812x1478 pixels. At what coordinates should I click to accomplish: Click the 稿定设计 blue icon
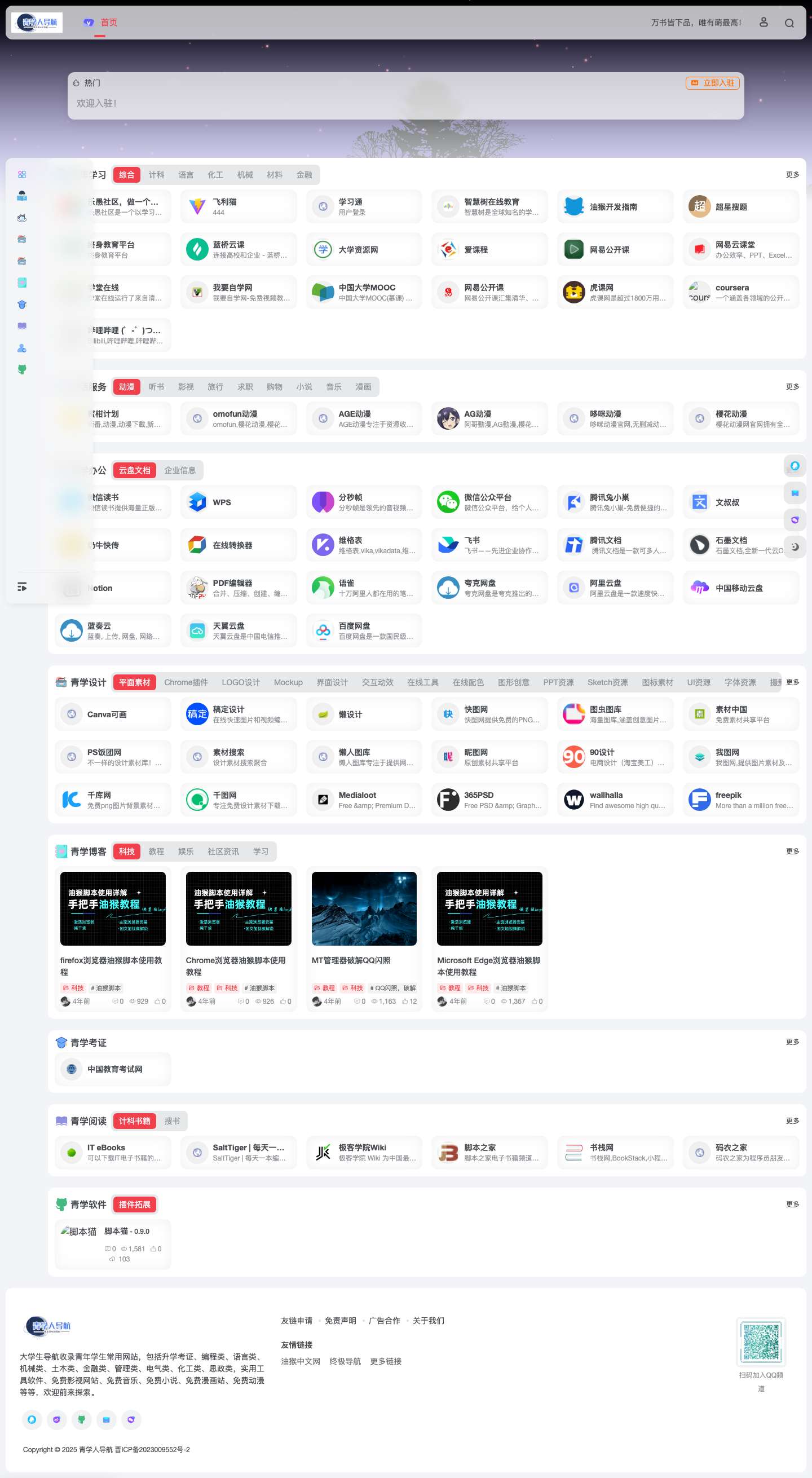197,714
